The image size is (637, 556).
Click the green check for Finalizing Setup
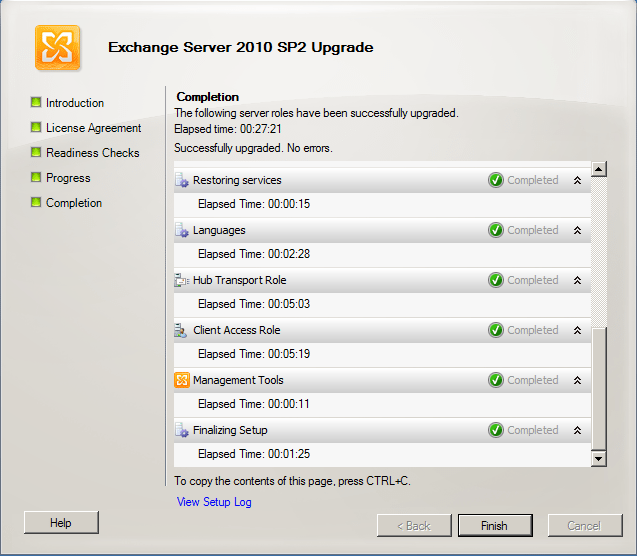click(496, 430)
